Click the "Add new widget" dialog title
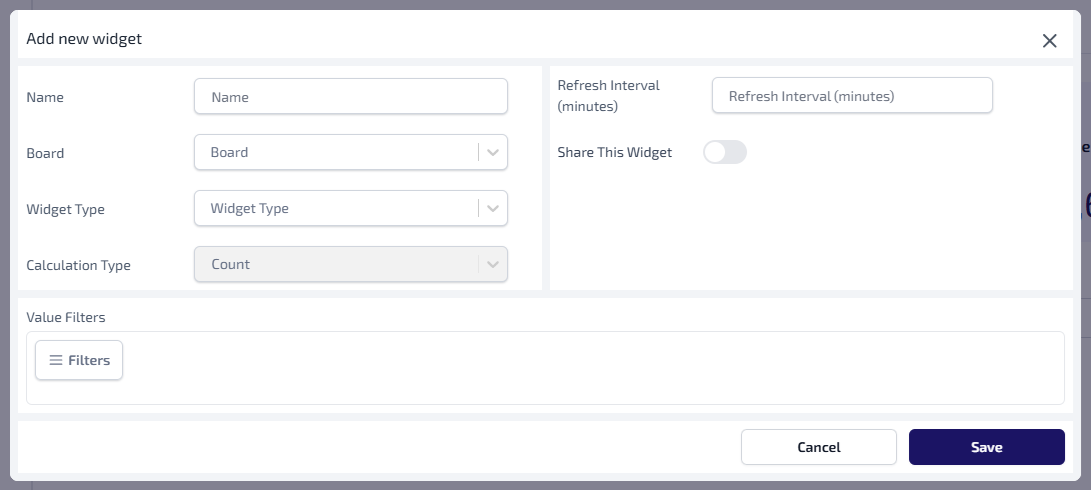This screenshot has width=1091, height=490. point(84,39)
